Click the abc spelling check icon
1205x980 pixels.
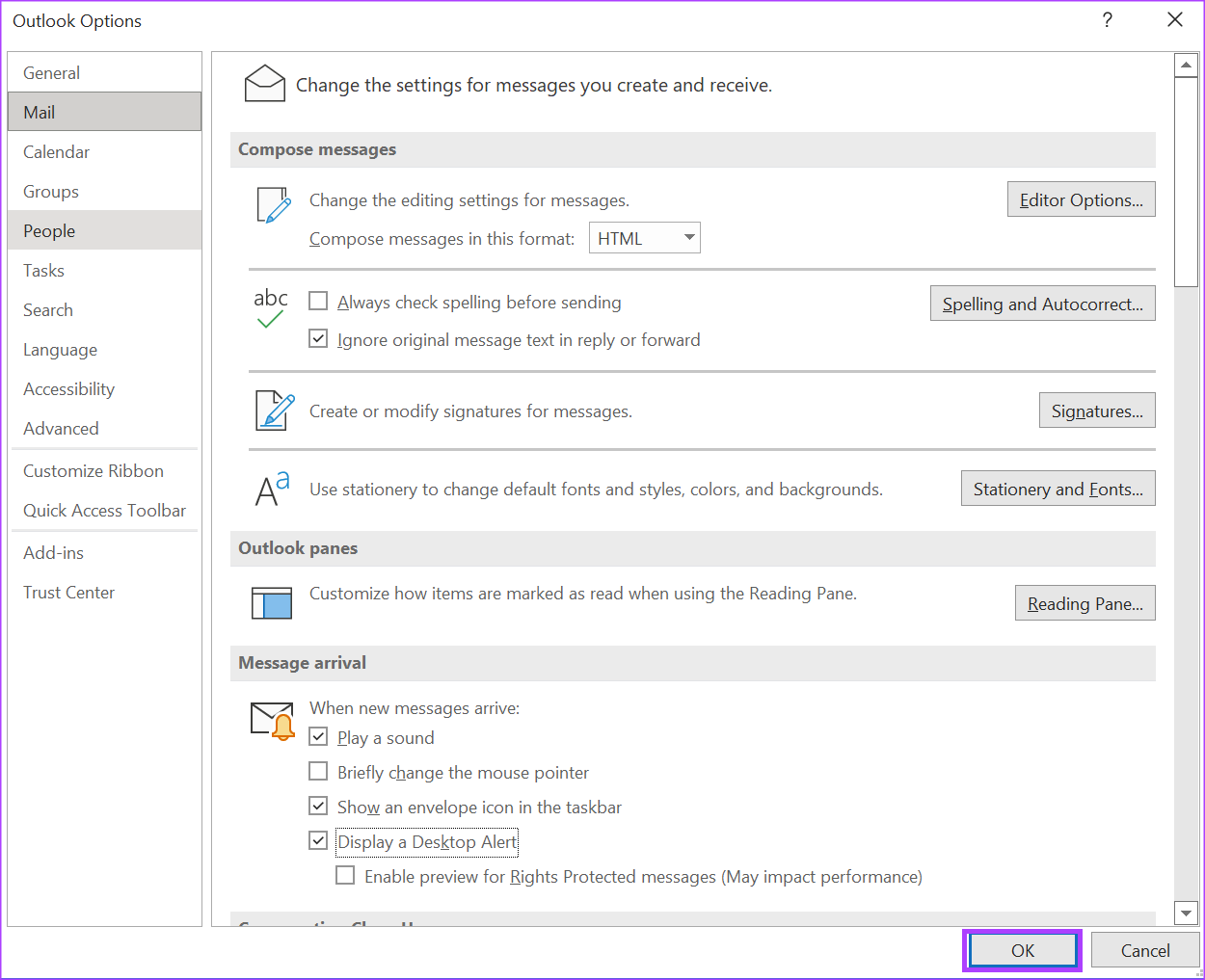[x=271, y=308]
